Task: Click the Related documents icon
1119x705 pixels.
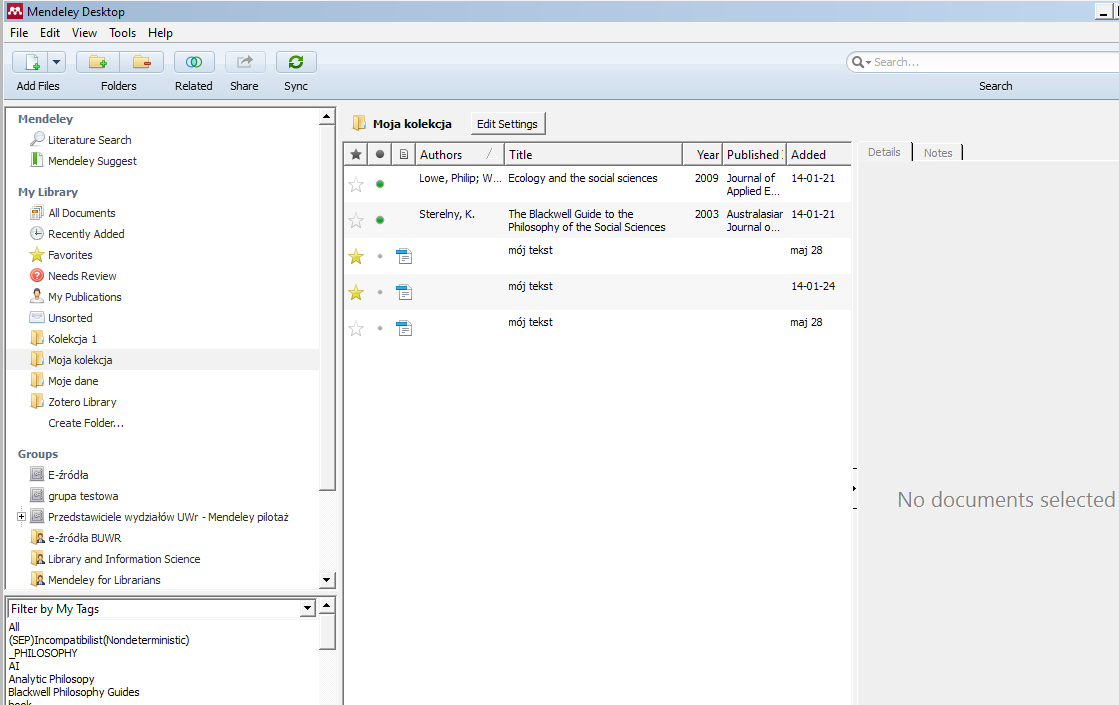Action: [193, 62]
